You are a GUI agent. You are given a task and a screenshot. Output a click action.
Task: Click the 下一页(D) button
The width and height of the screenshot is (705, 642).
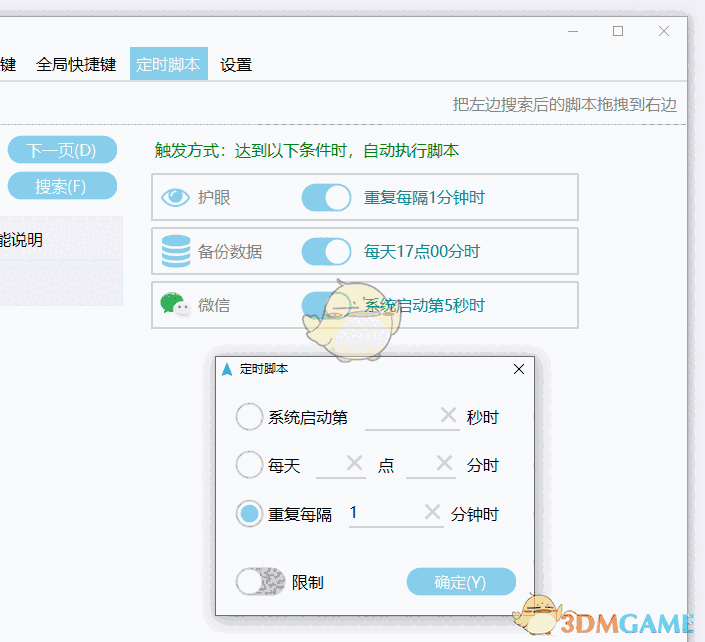point(62,150)
